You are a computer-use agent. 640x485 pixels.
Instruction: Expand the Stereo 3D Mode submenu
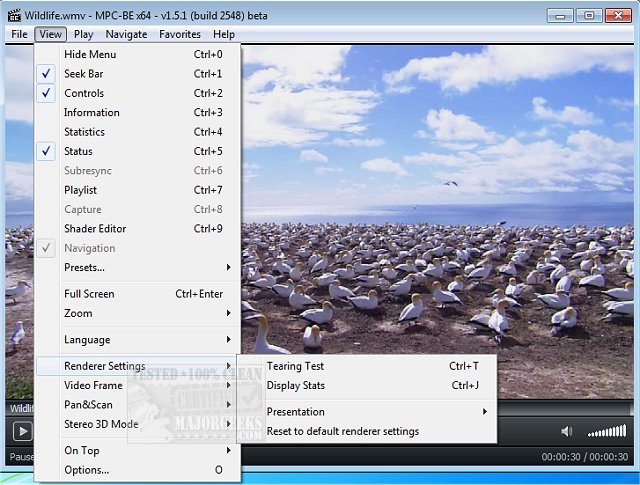pyautogui.click(x=138, y=424)
